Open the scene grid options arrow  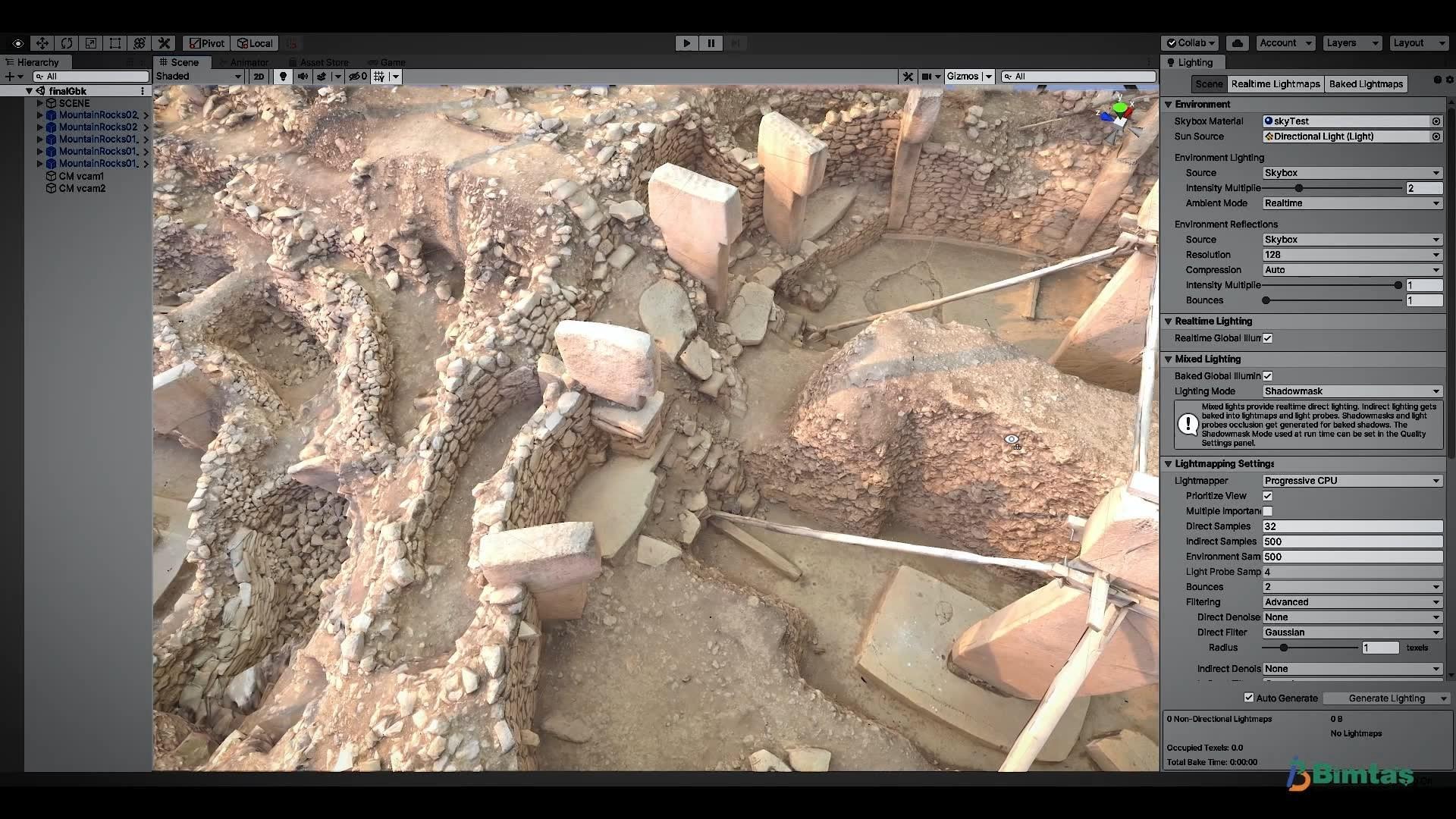point(395,77)
